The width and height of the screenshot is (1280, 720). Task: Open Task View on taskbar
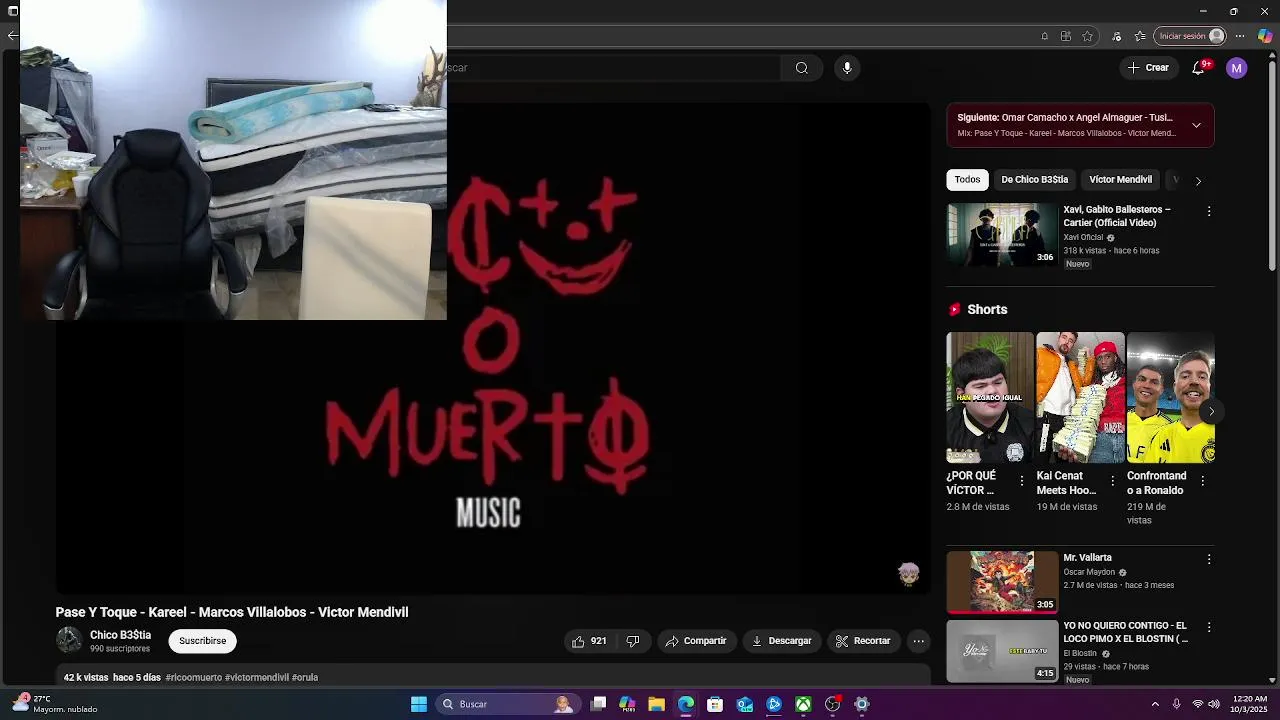click(x=598, y=704)
